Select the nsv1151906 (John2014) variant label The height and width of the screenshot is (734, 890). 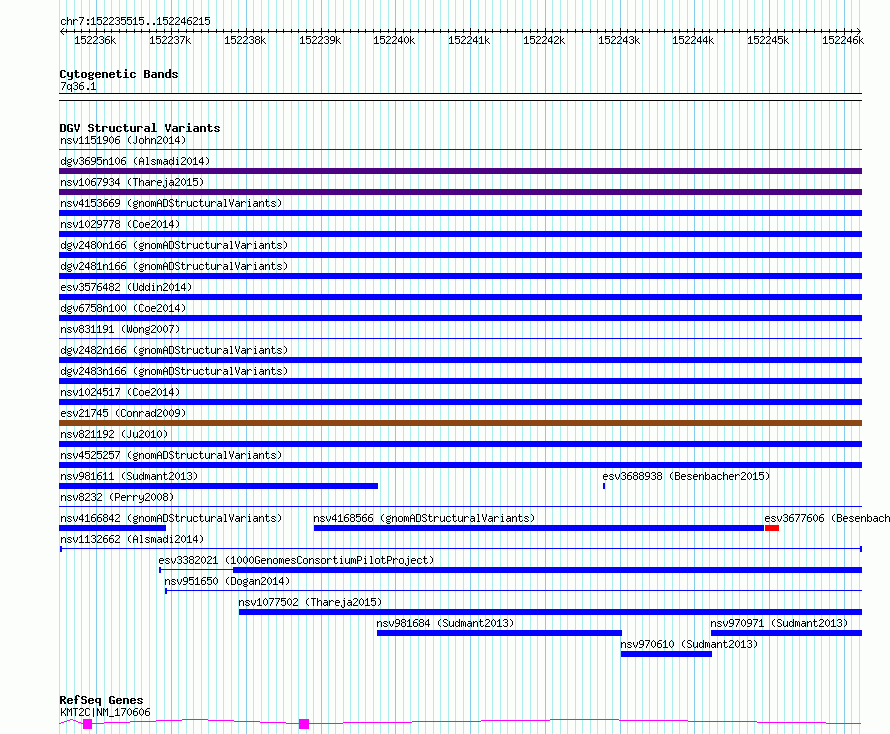[x=123, y=140]
